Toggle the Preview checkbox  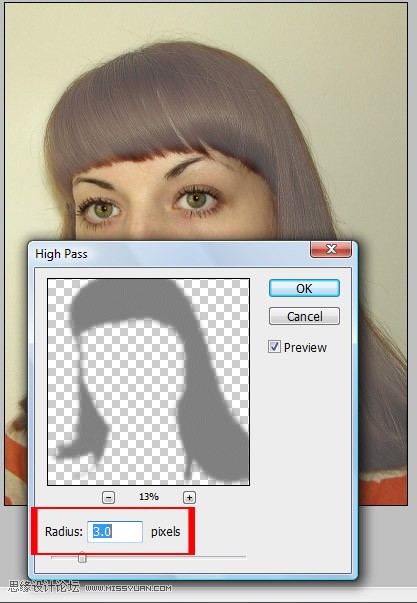click(274, 347)
